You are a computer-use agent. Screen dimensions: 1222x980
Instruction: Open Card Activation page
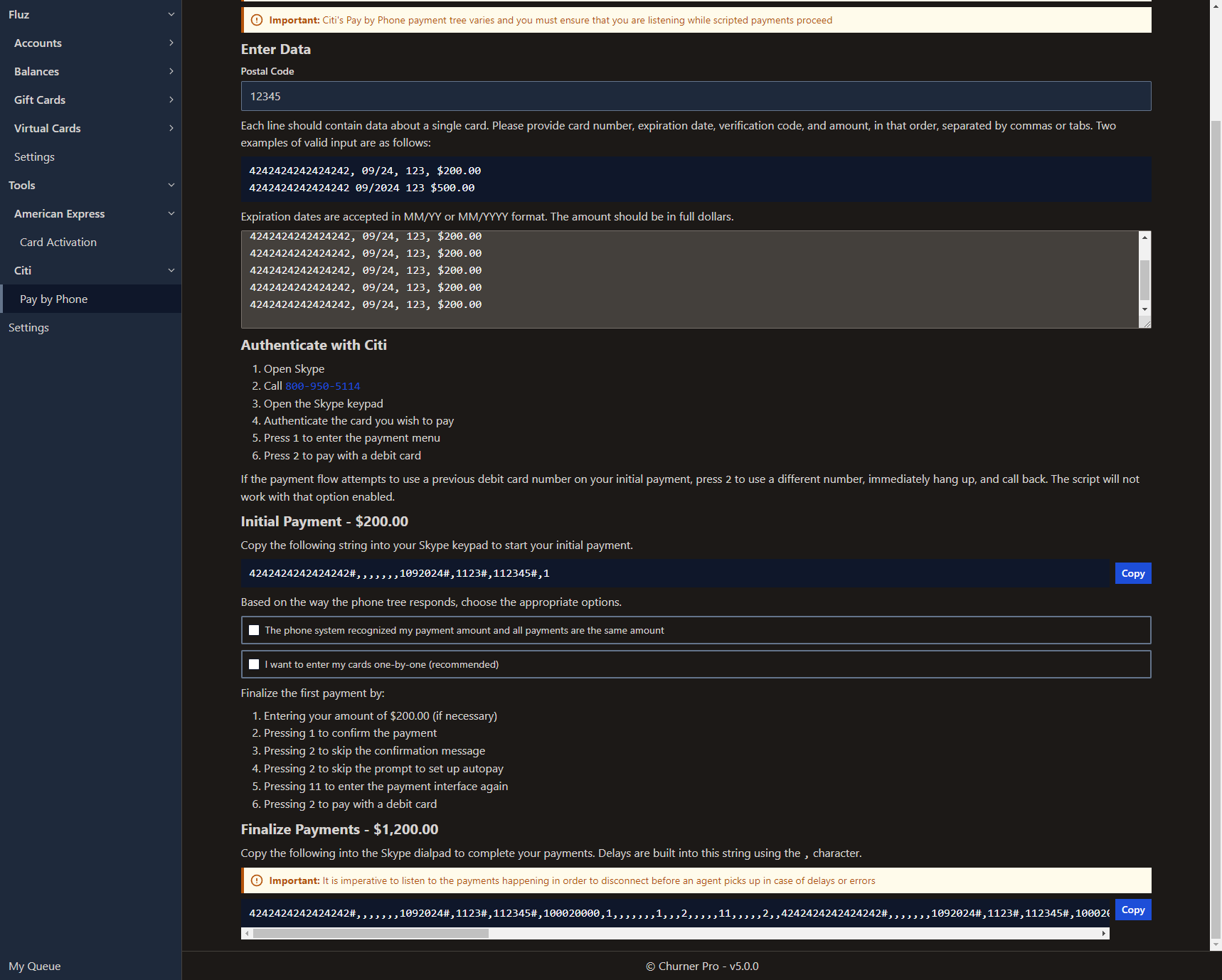coord(58,242)
